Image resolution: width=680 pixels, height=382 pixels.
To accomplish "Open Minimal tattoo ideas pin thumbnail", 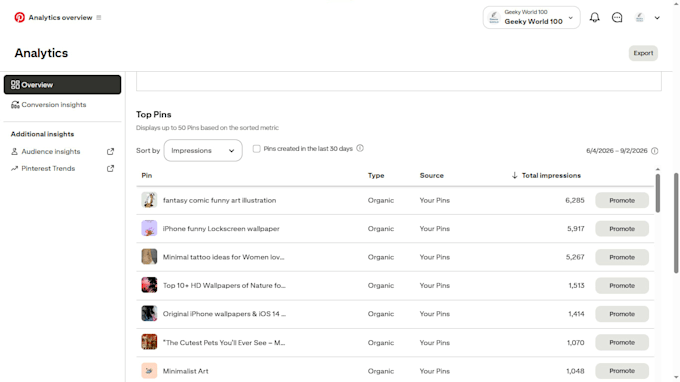I will coord(149,257).
